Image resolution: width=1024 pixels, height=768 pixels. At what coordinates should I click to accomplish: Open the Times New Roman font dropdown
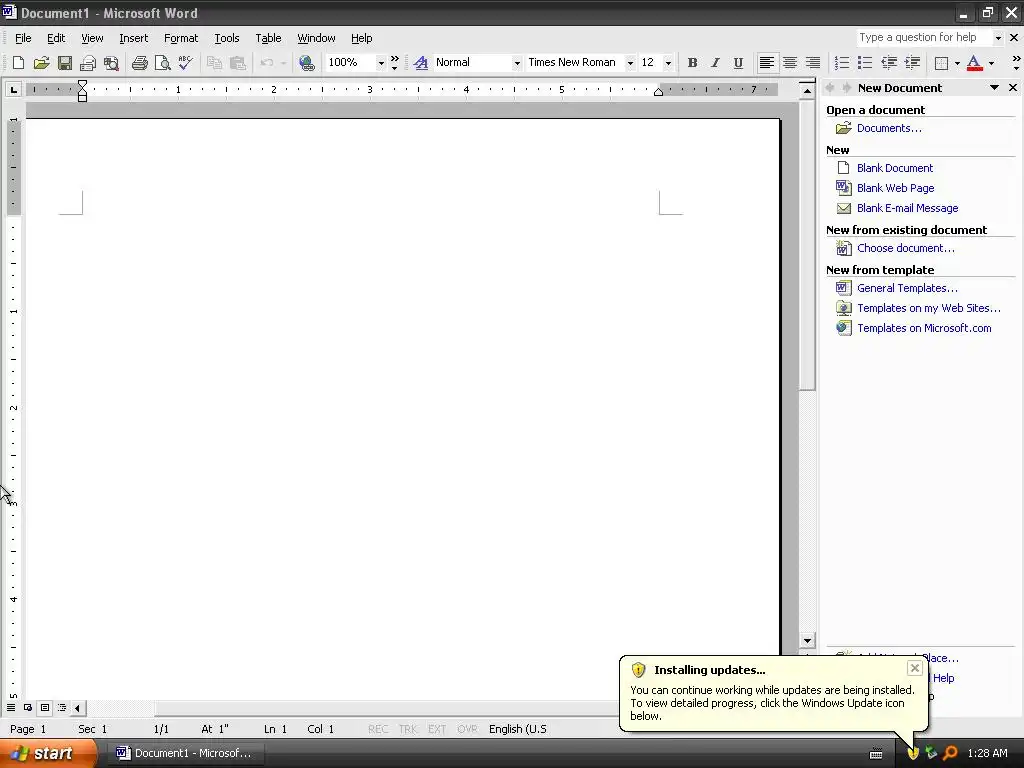pyautogui.click(x=630, y=63)
